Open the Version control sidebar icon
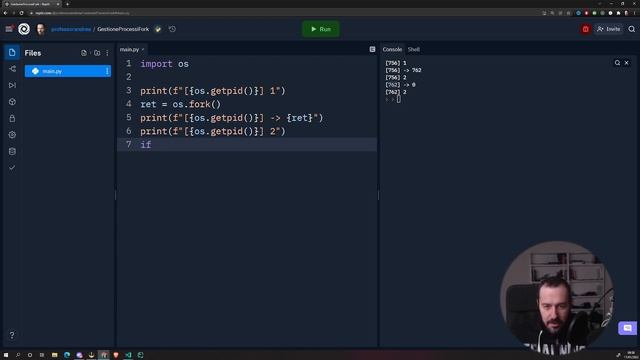 click(12, 69)
